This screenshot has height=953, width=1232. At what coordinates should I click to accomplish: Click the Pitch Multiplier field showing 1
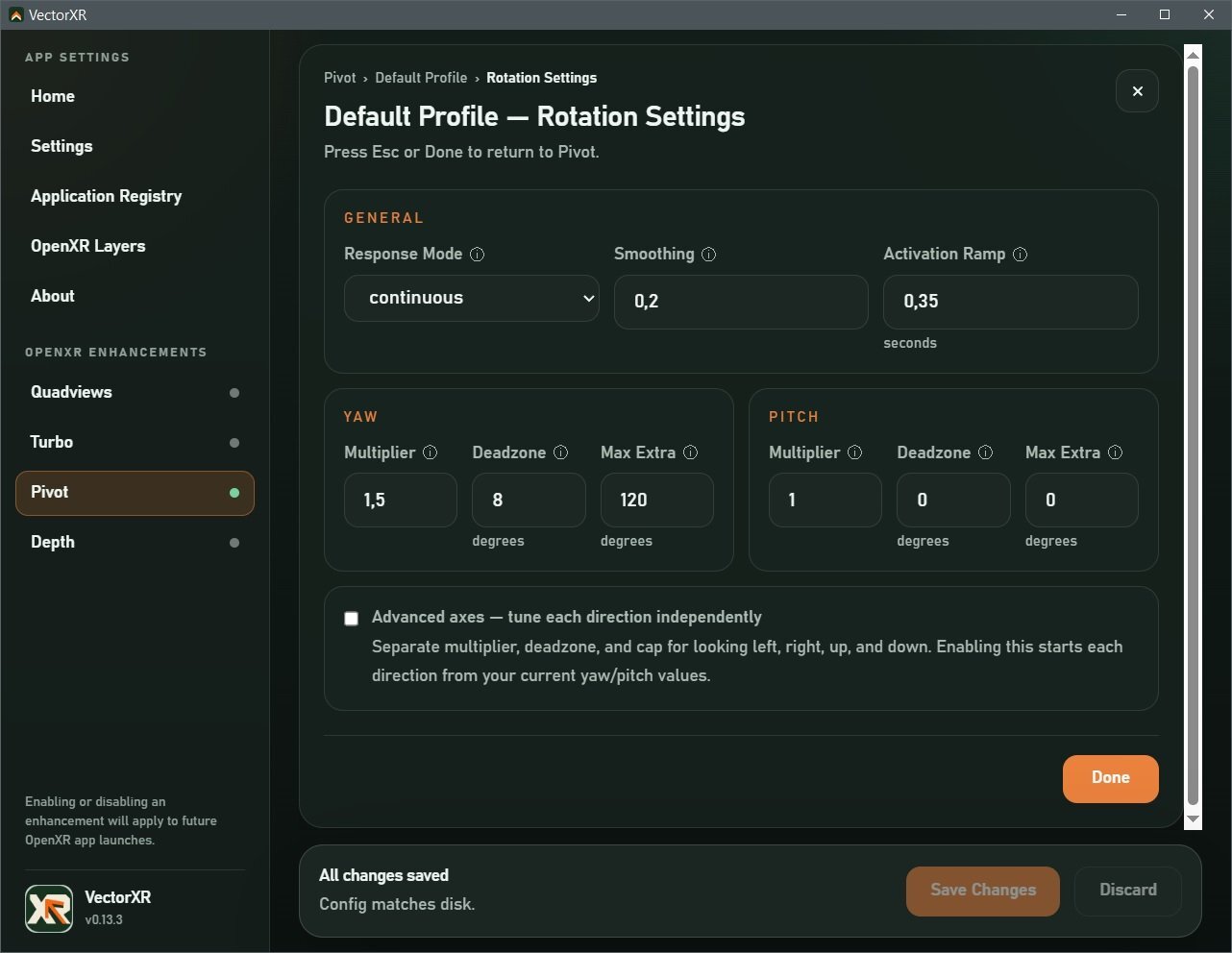click(x=825, y=500)
